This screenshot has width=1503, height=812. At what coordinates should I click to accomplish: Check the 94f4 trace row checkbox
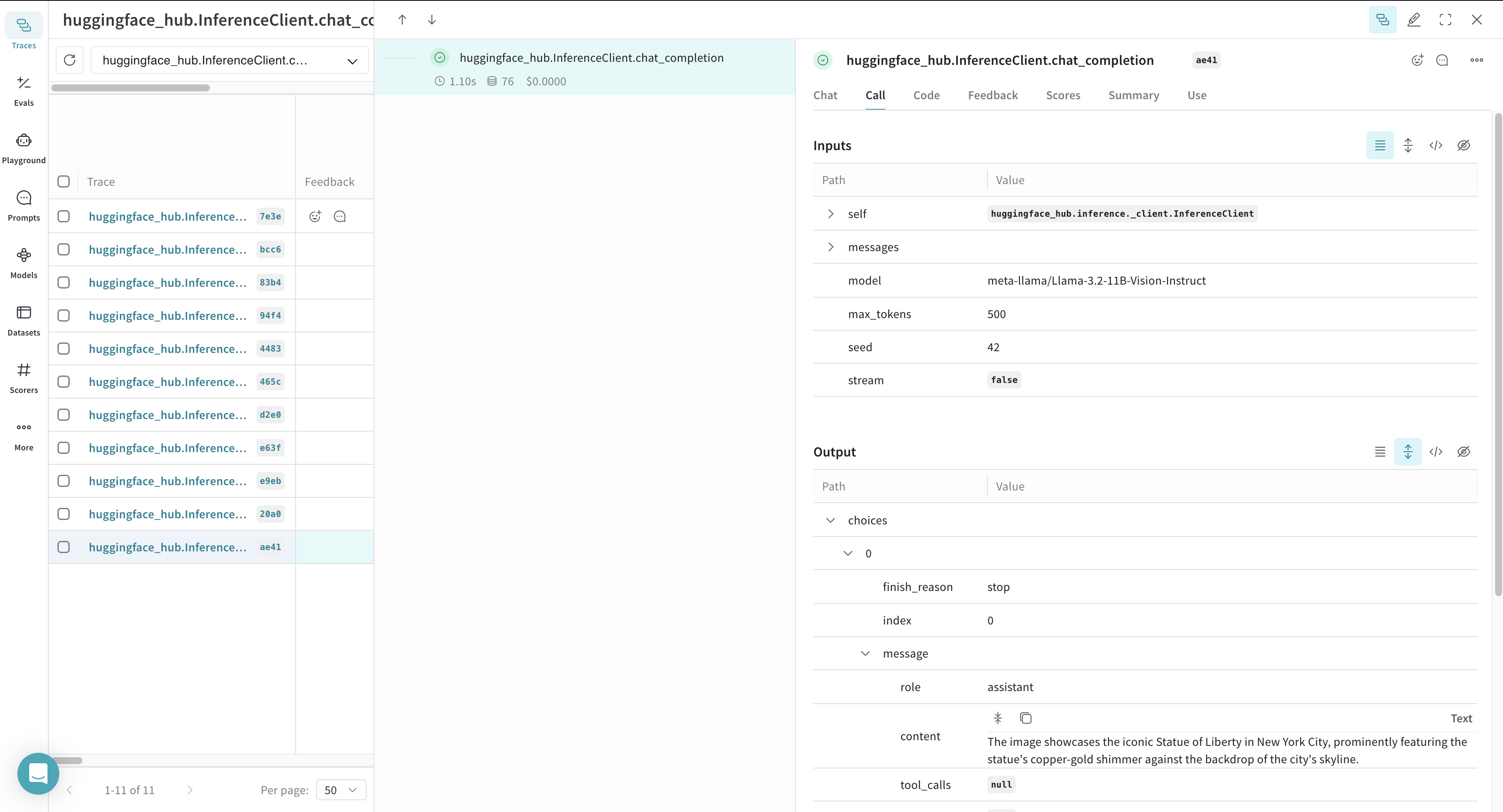64,315
